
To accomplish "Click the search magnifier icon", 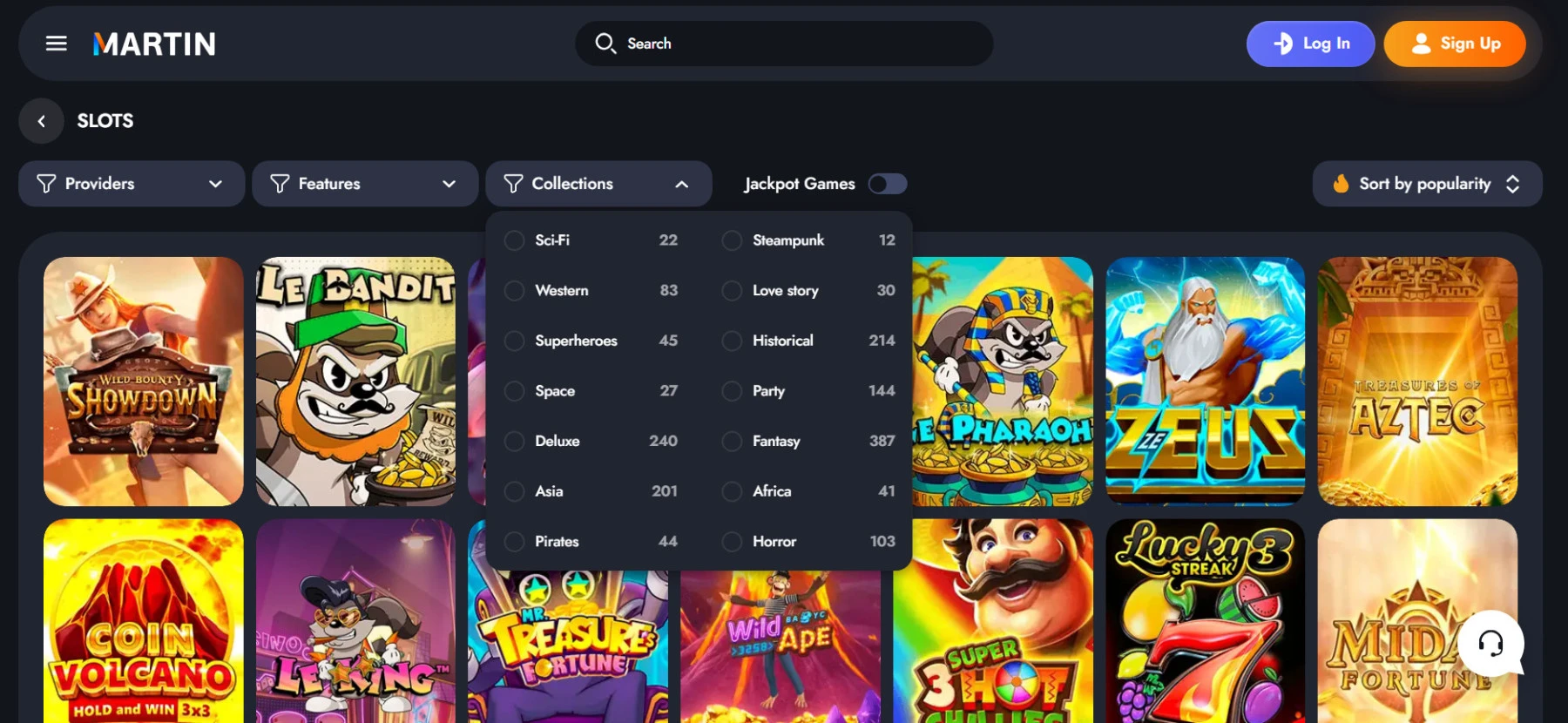I will (x=605, y=44).
